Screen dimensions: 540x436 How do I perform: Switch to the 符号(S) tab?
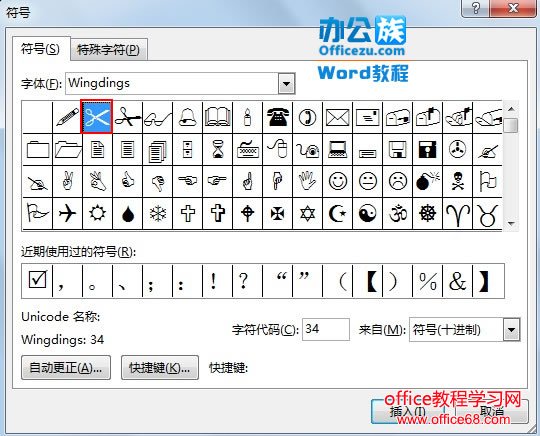(x=40, y=49)
